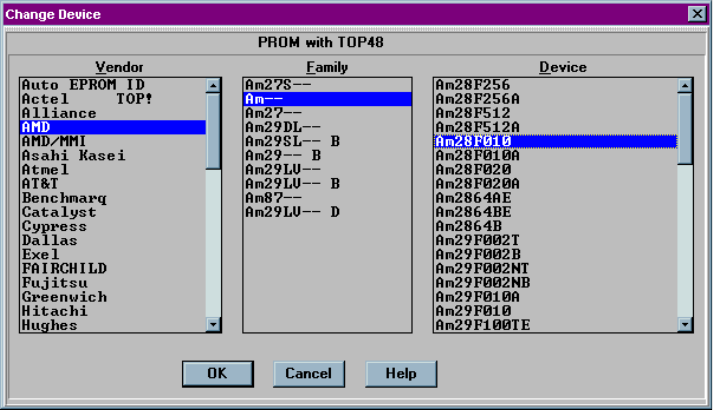Click the Vendor list scroll down arrow
This screenshot has width=713, height=410.
pyautogui.click(x=213, y=325)
